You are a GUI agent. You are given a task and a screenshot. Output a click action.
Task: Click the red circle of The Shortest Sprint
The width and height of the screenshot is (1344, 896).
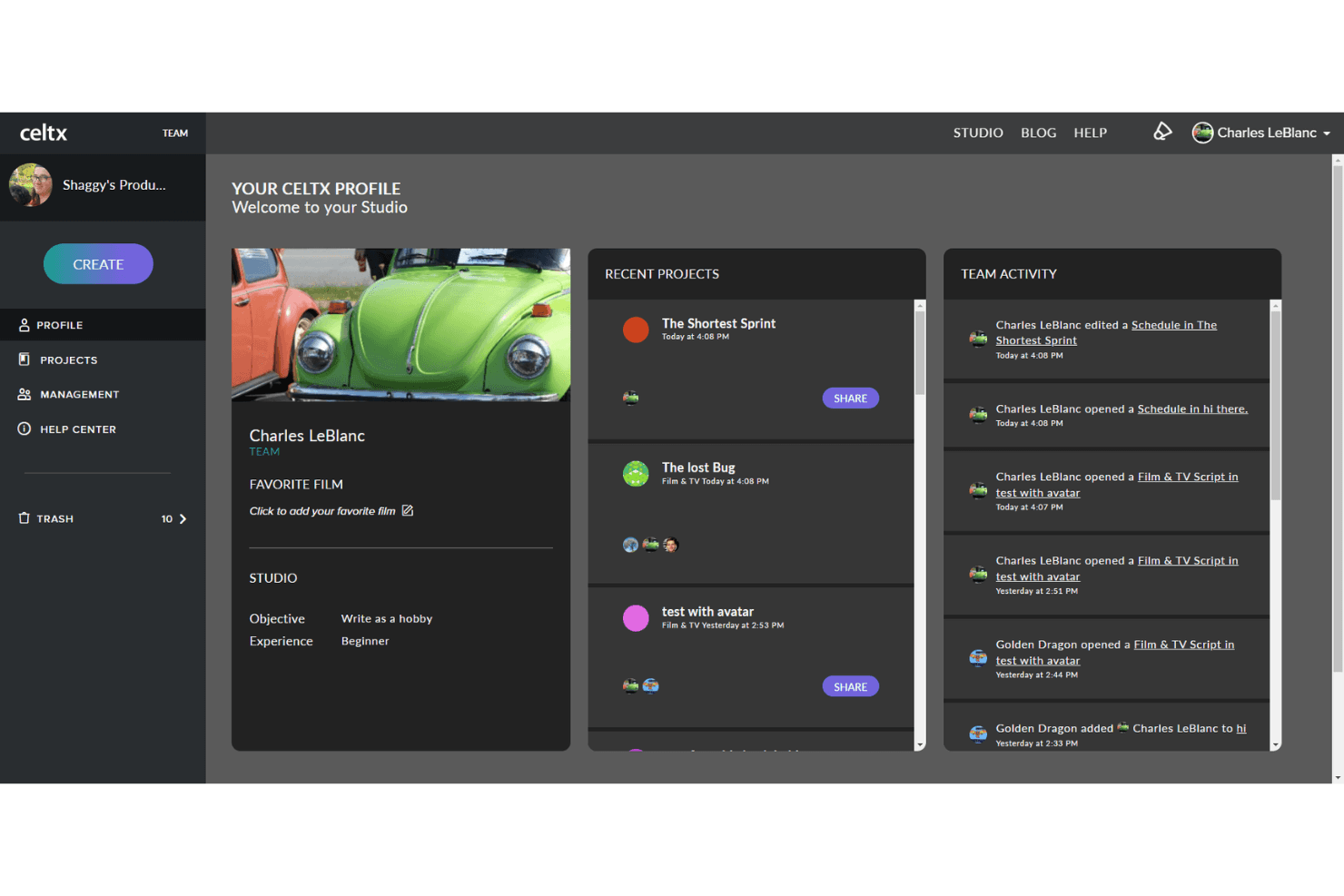(x=636, y=330)
